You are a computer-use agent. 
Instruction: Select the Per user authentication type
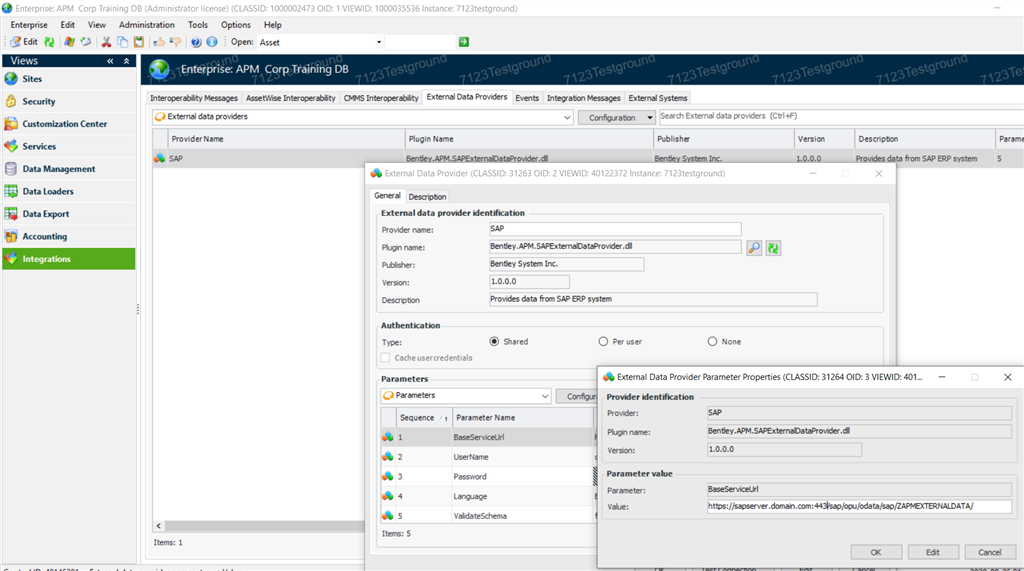[603, 342]
